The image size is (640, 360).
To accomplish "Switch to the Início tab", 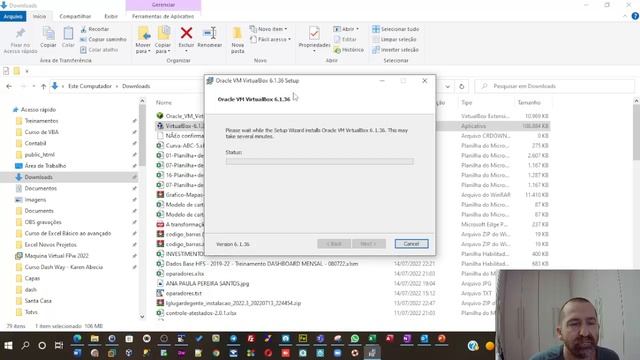I will [39, 16].
